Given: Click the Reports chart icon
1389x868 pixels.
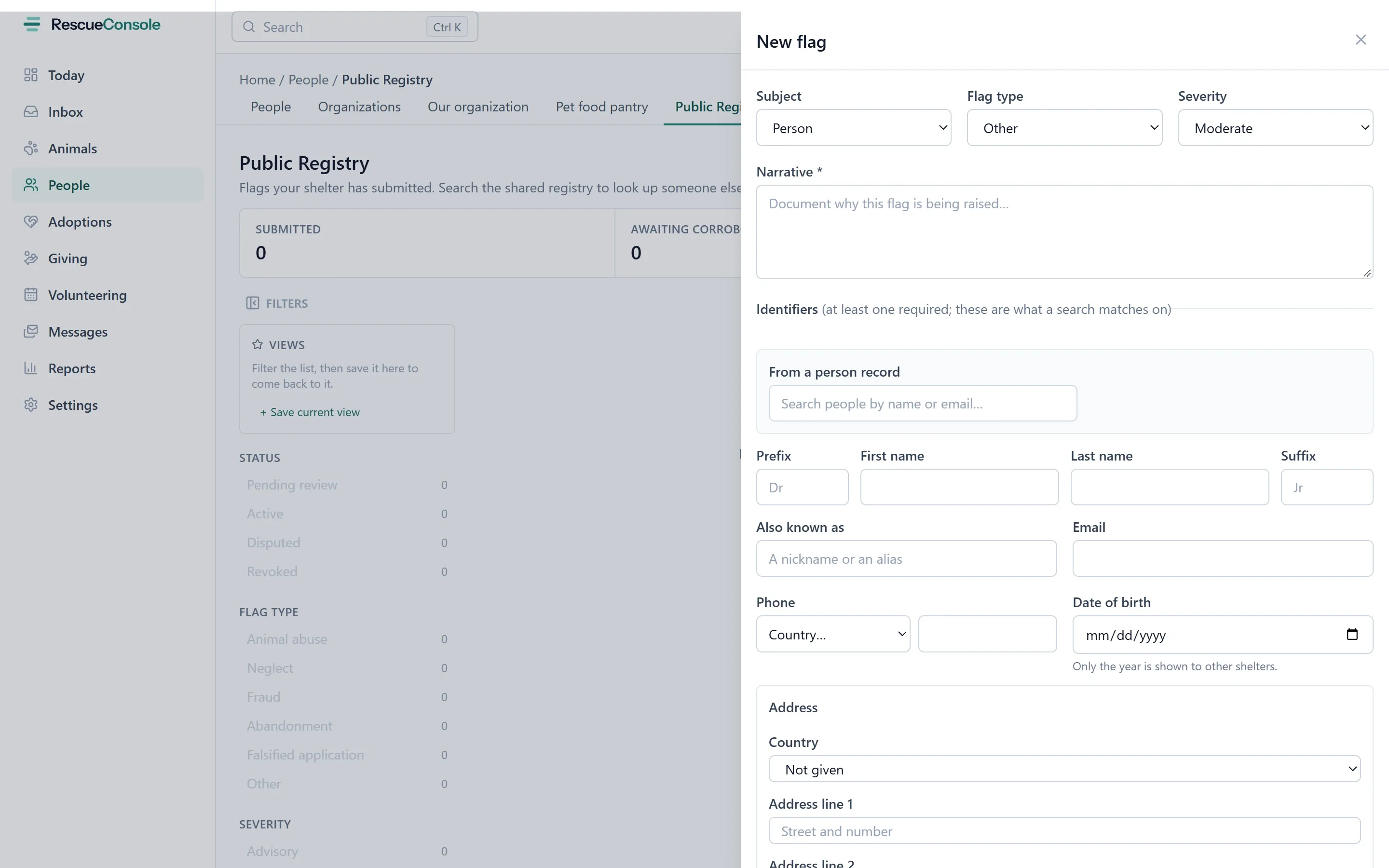Looking at the screenshot, I should 31,368.
